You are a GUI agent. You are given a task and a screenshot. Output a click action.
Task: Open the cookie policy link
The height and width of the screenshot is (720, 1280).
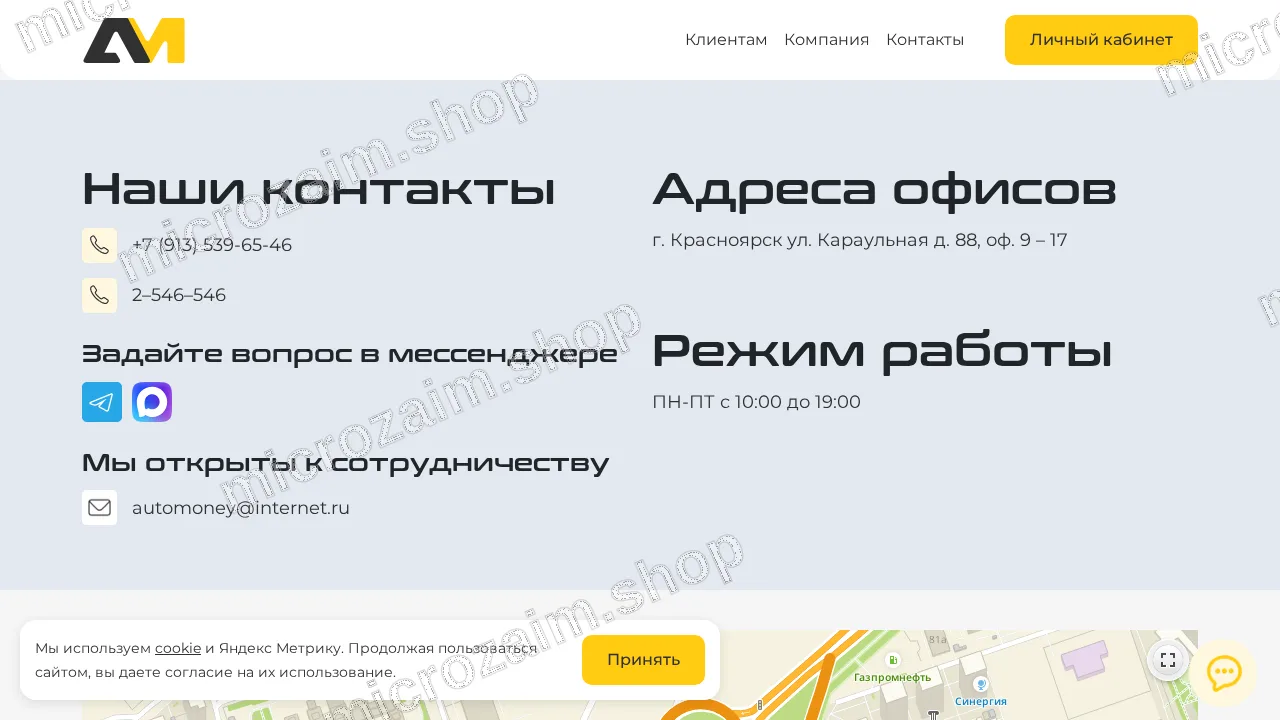(178, 648)
